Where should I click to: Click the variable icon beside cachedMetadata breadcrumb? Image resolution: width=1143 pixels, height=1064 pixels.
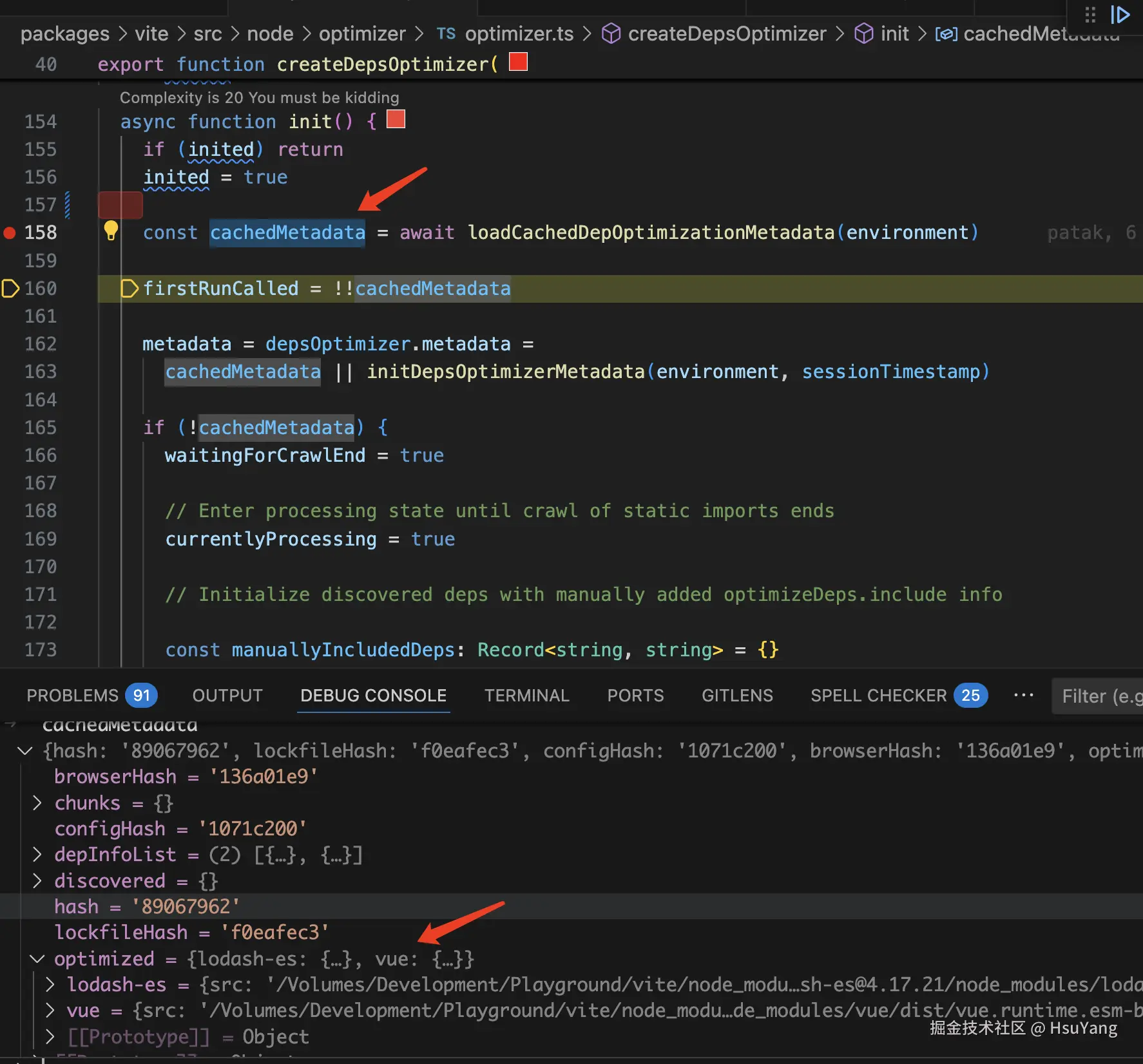click(946, 33)
